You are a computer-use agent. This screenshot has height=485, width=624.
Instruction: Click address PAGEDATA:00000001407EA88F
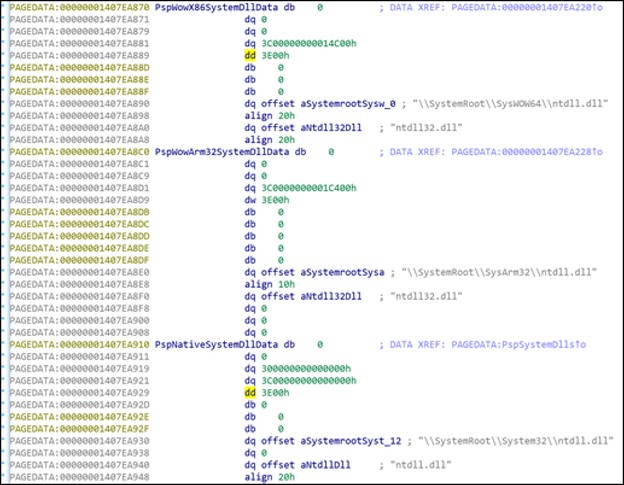[80, 92]
